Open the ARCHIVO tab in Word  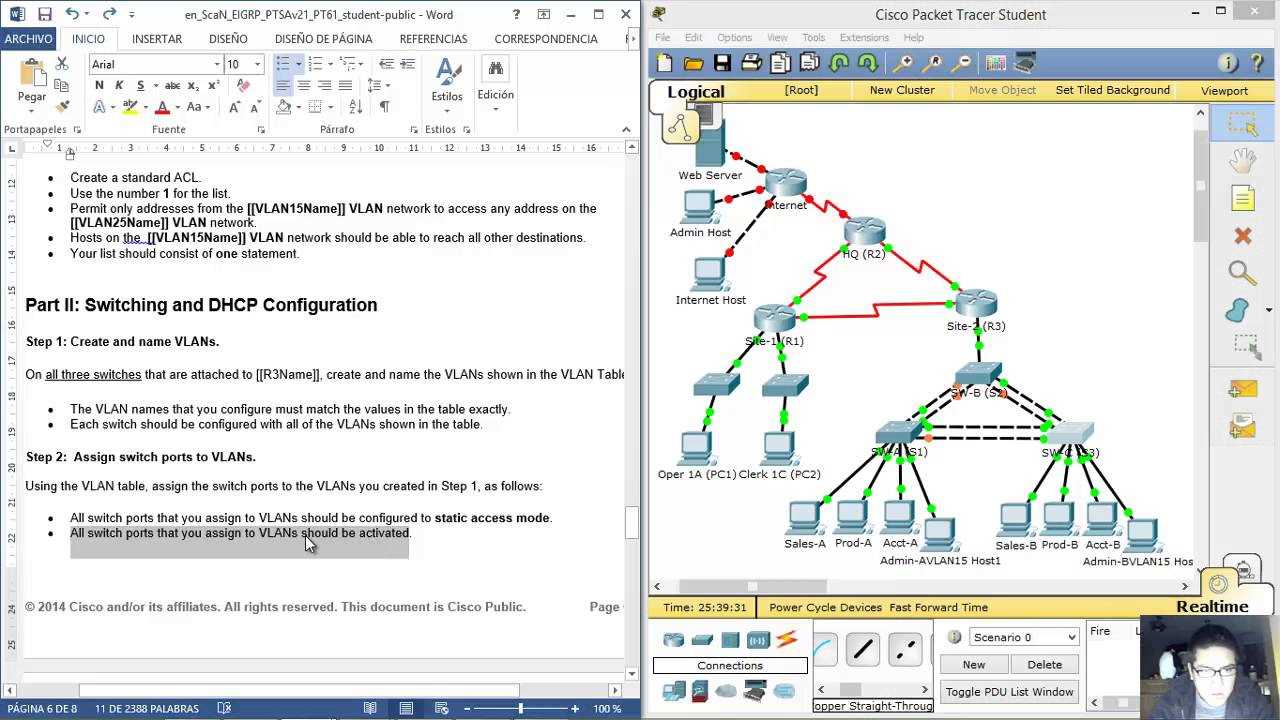(x=28, y=39)
